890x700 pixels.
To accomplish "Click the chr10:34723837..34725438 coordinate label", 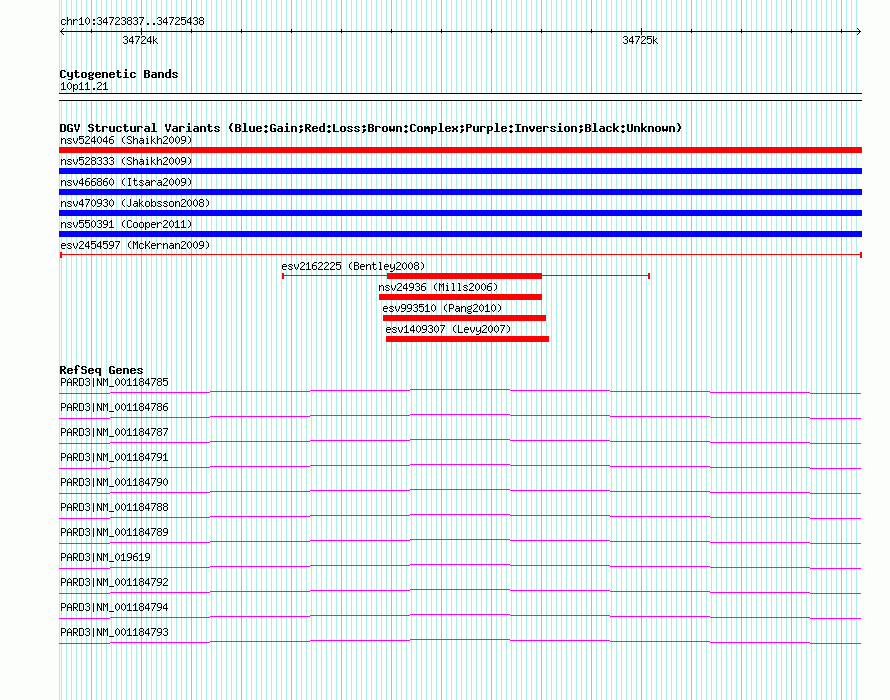I will pyautogui.click(x=132, y=22).
